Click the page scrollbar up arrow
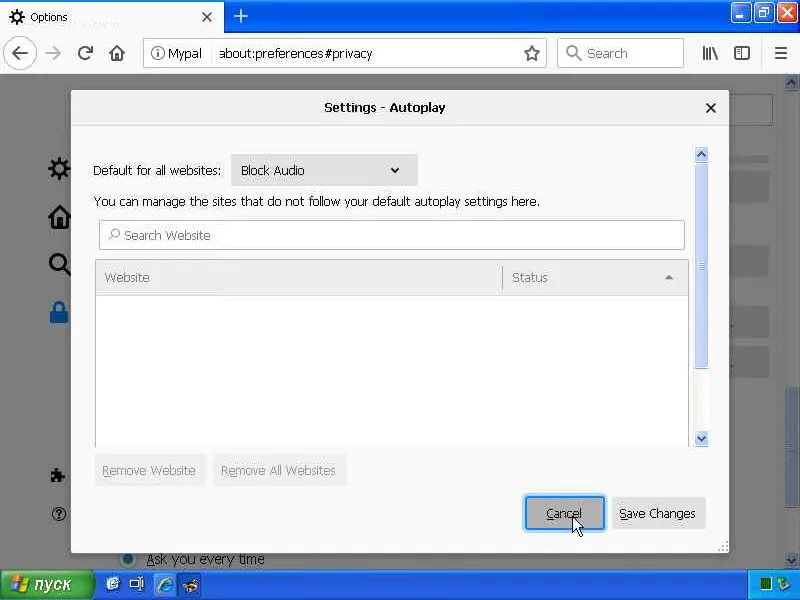This screenshot has height=600, width=800. (791, 83)
